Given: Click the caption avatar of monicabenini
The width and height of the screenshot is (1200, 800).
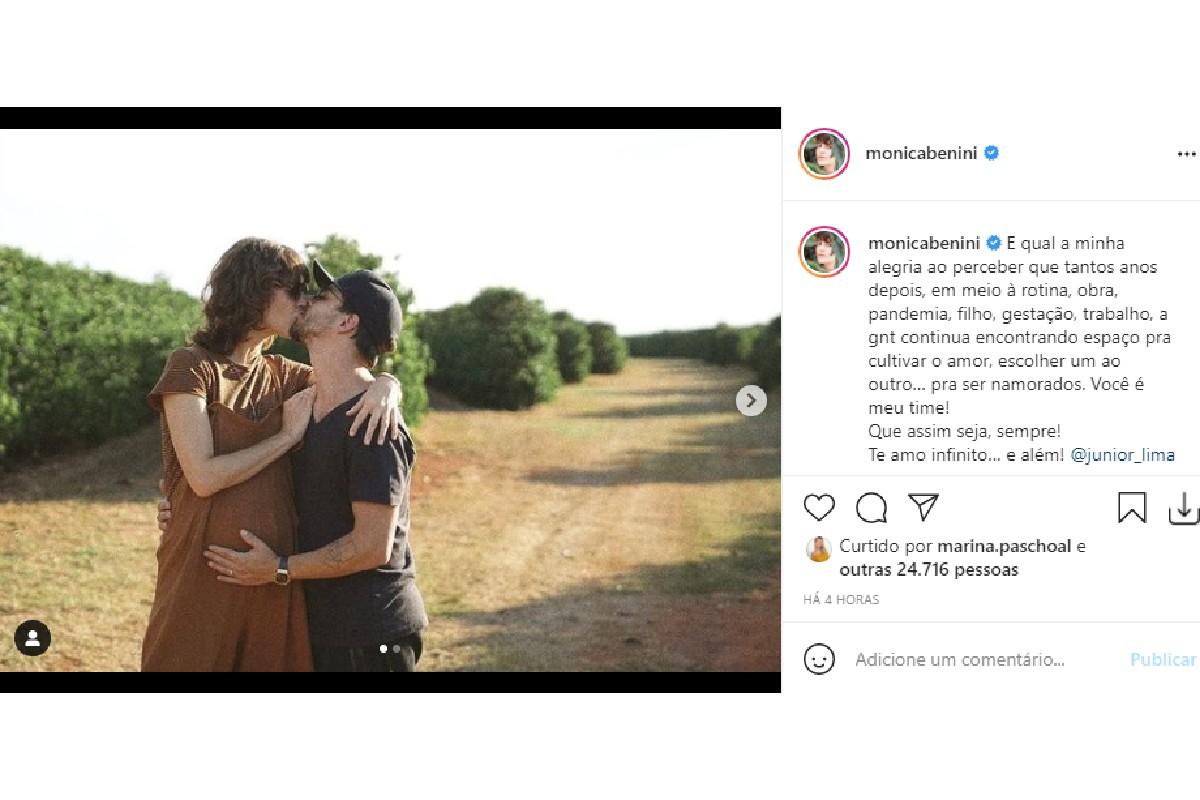Looking at the screenshot, I should point(824,251).
